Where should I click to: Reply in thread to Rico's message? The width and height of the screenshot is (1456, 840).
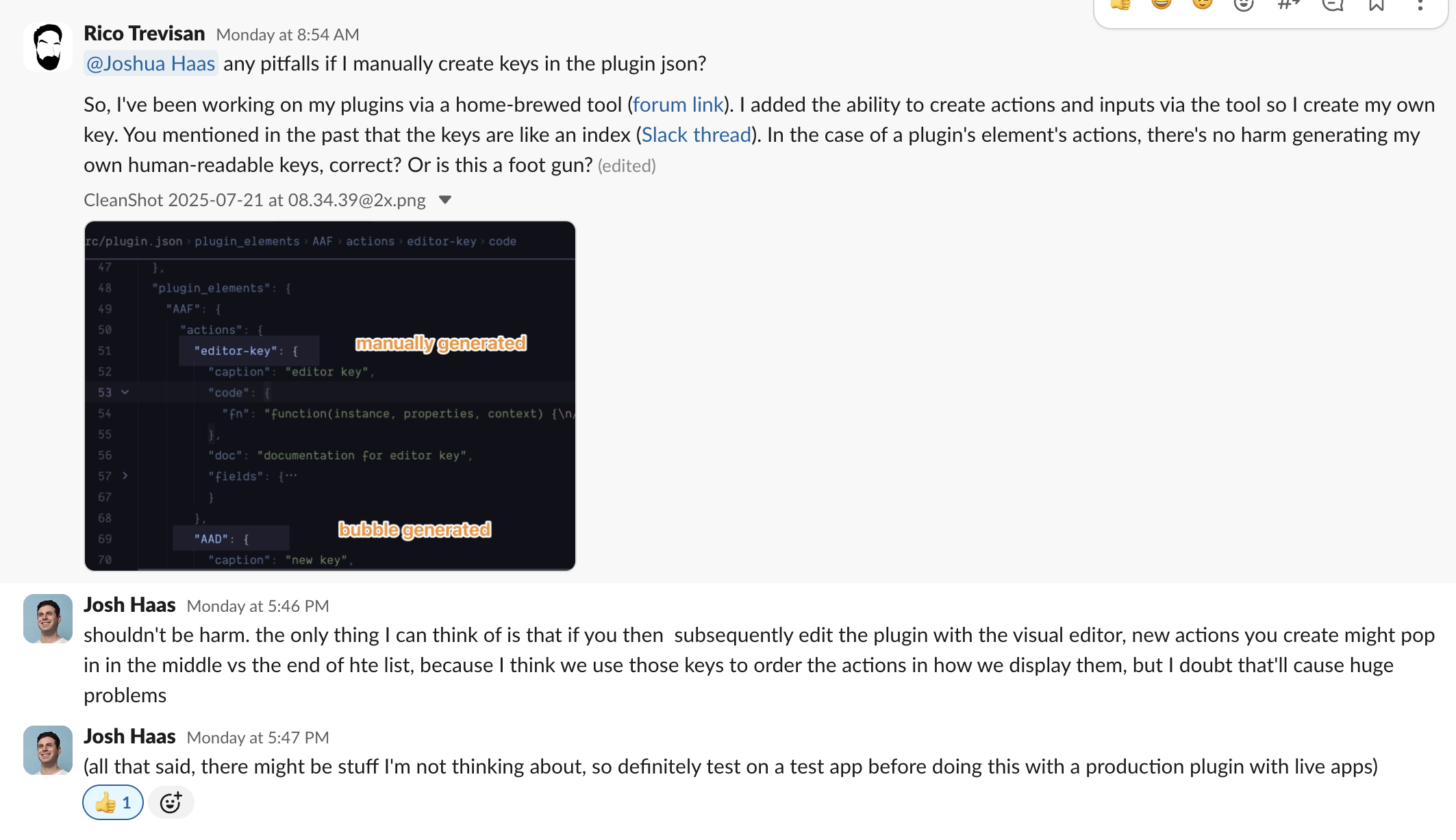click(x=1333, y=5)
